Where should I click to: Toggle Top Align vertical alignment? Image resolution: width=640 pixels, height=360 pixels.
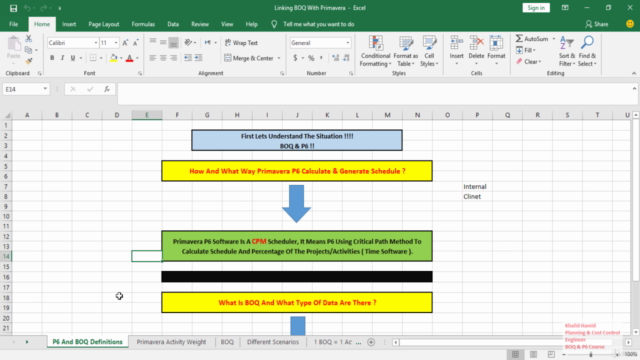coord(153,42)
